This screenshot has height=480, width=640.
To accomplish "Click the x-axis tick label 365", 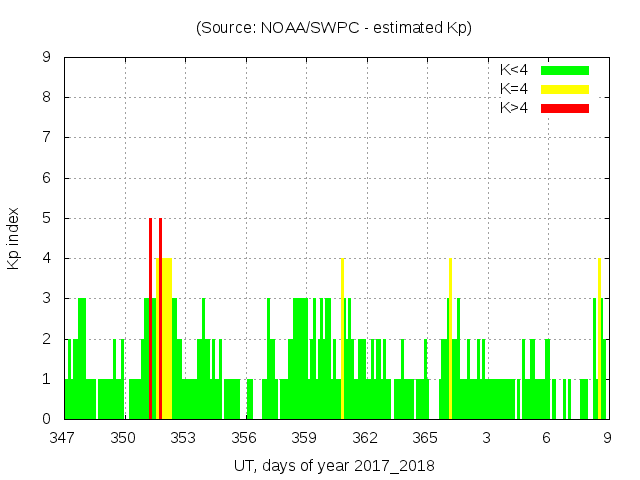I will pos(425,438).
